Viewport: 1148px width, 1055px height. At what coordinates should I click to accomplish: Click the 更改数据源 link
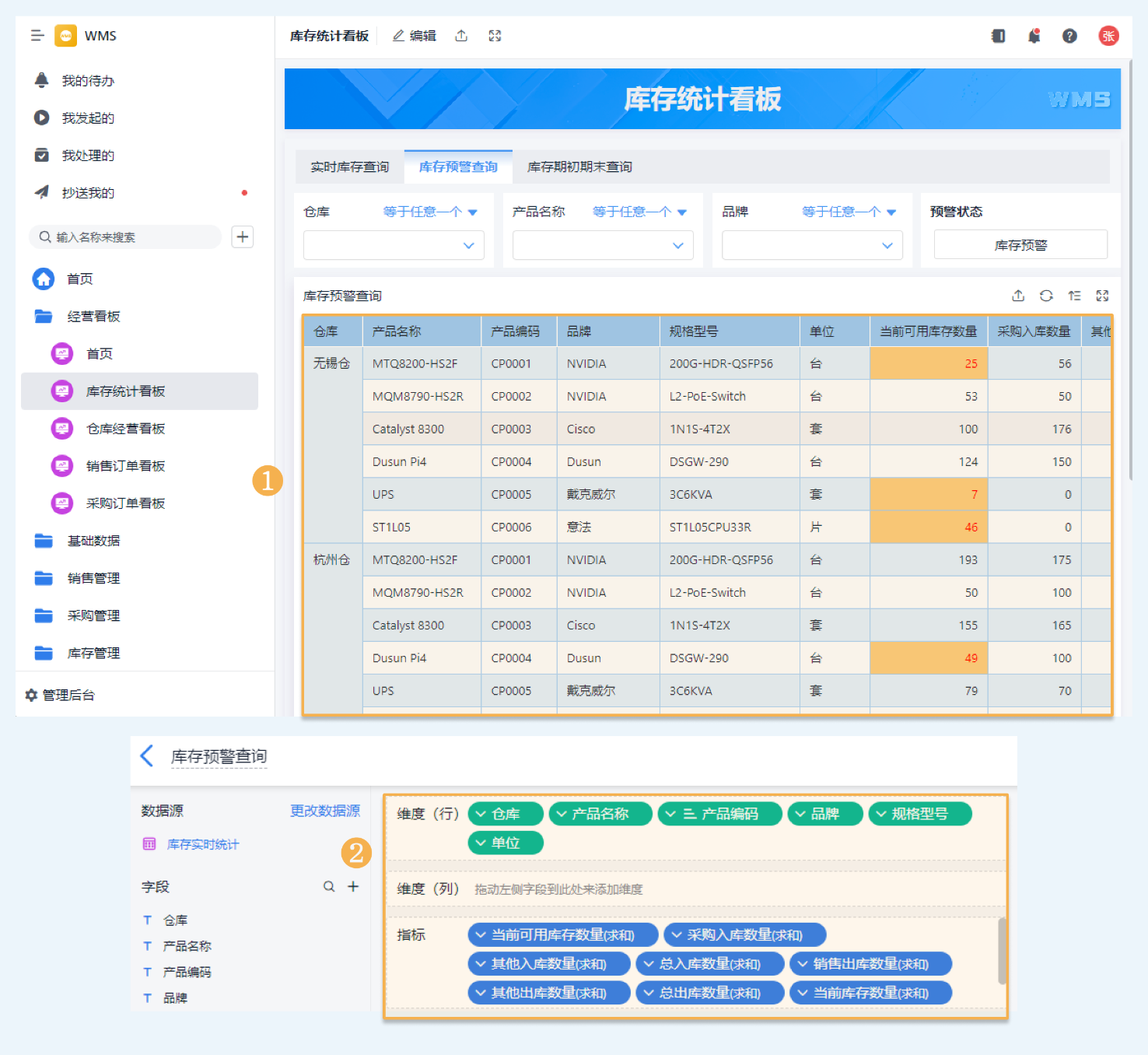[x=325, y=811]
